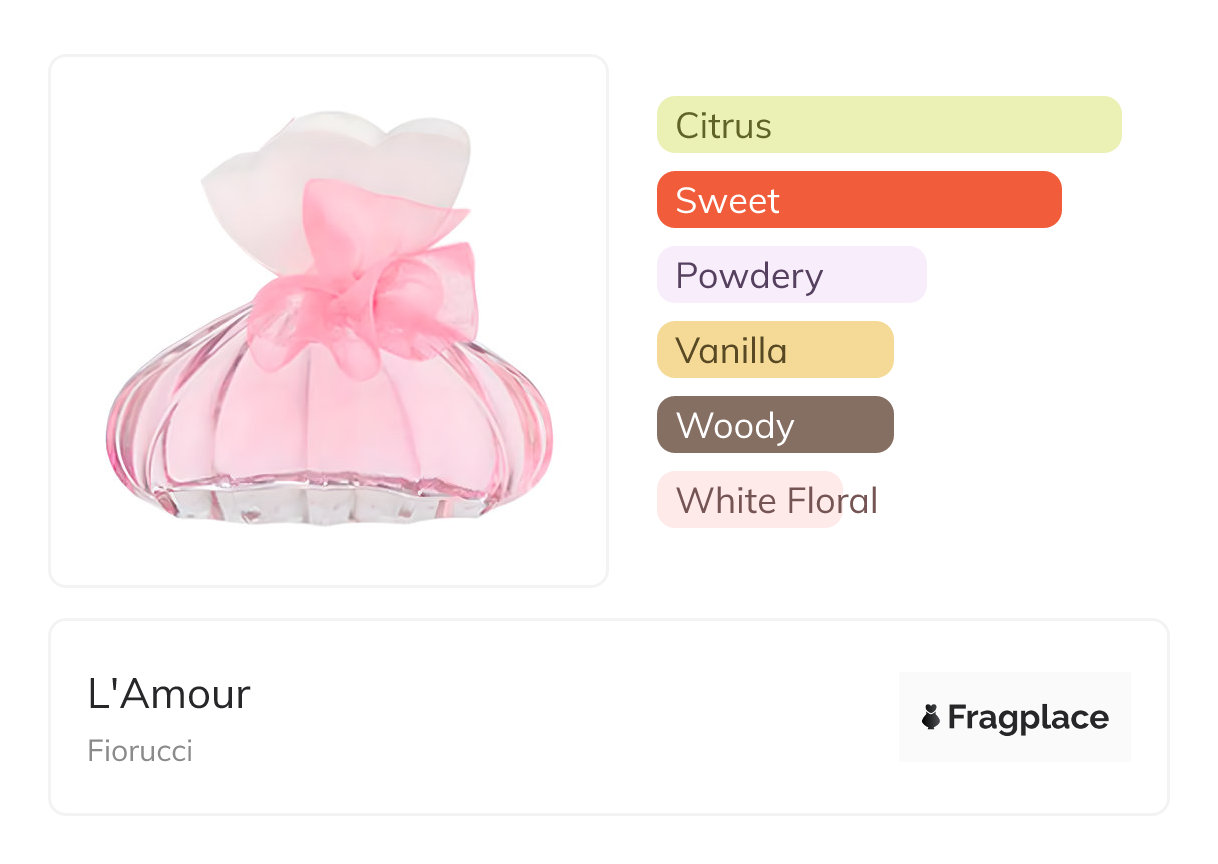The width and height of the screenshot is (1218, 864).
Task: Click the Fragplace wordmark text
Action: (x=1028, y=718)
